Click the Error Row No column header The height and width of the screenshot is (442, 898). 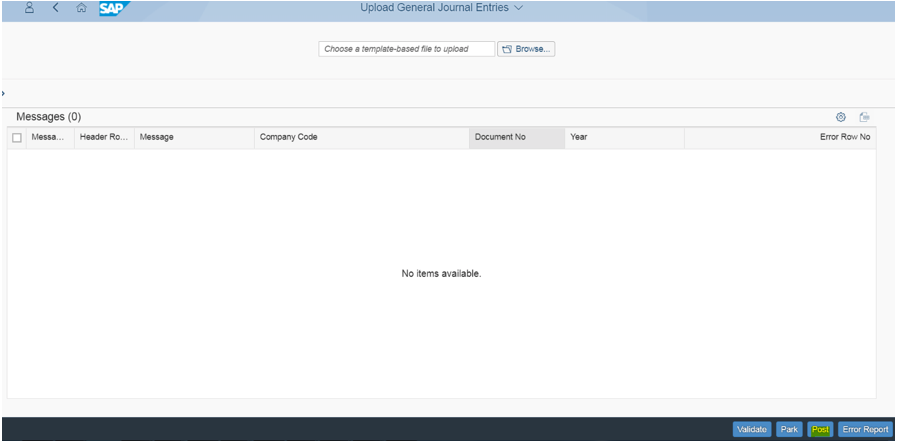click(x=780, y=137)
